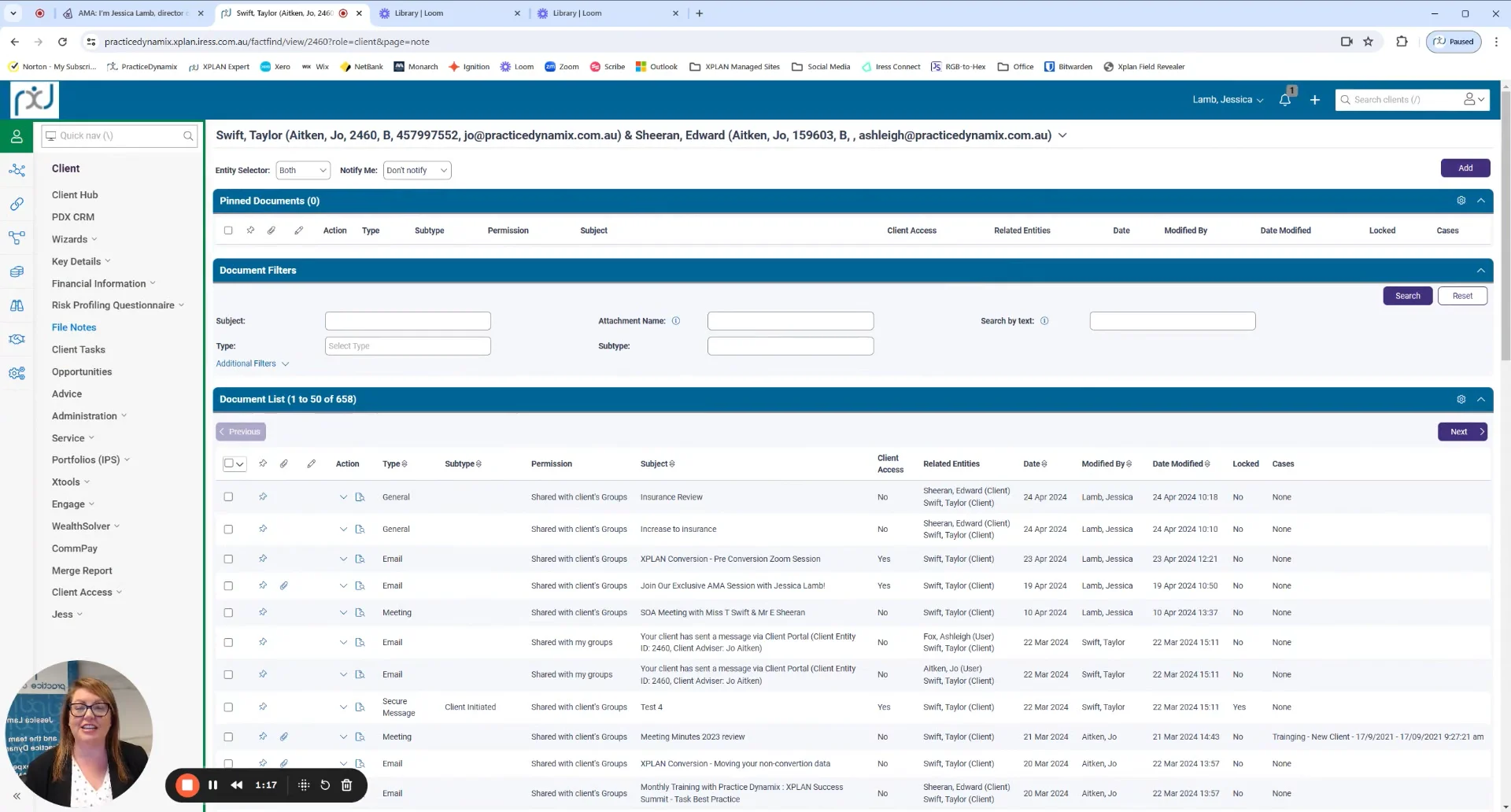Check the Pinned Documents header checkbox
The height and width of the screenshot is (812, 1511).
[228, 231]
